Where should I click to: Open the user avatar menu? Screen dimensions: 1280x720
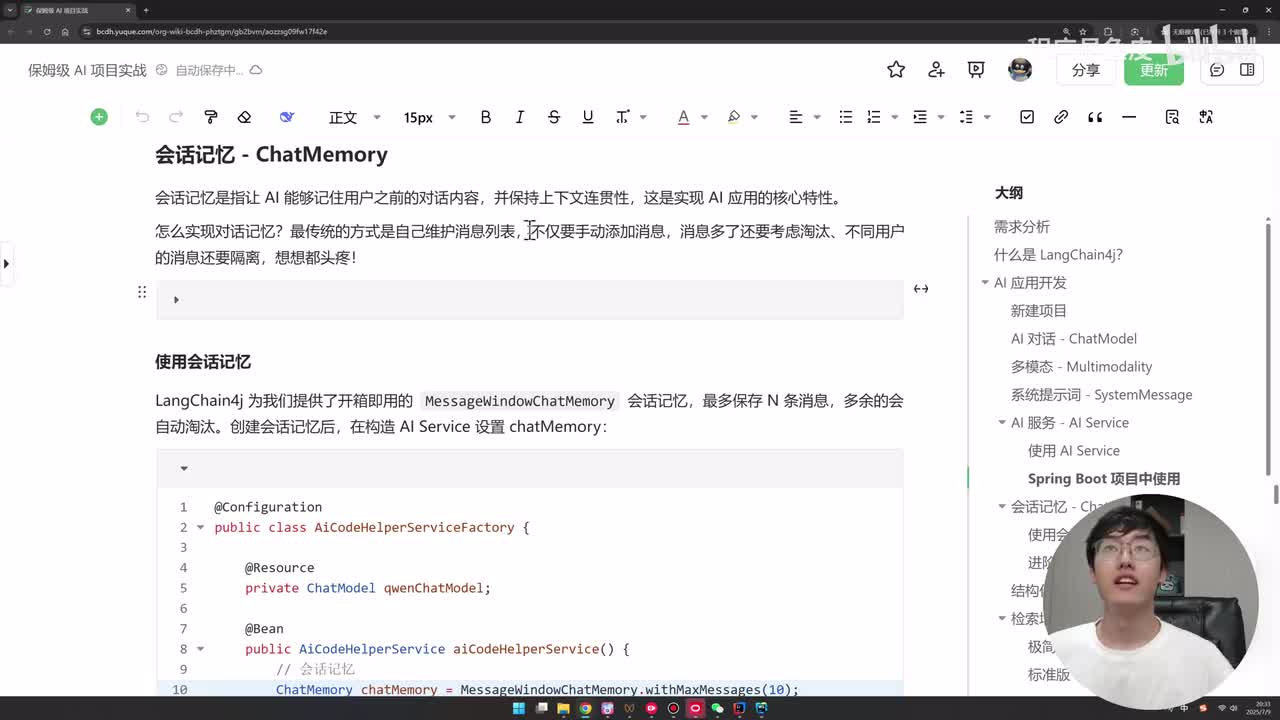[x=1020, y=69]
